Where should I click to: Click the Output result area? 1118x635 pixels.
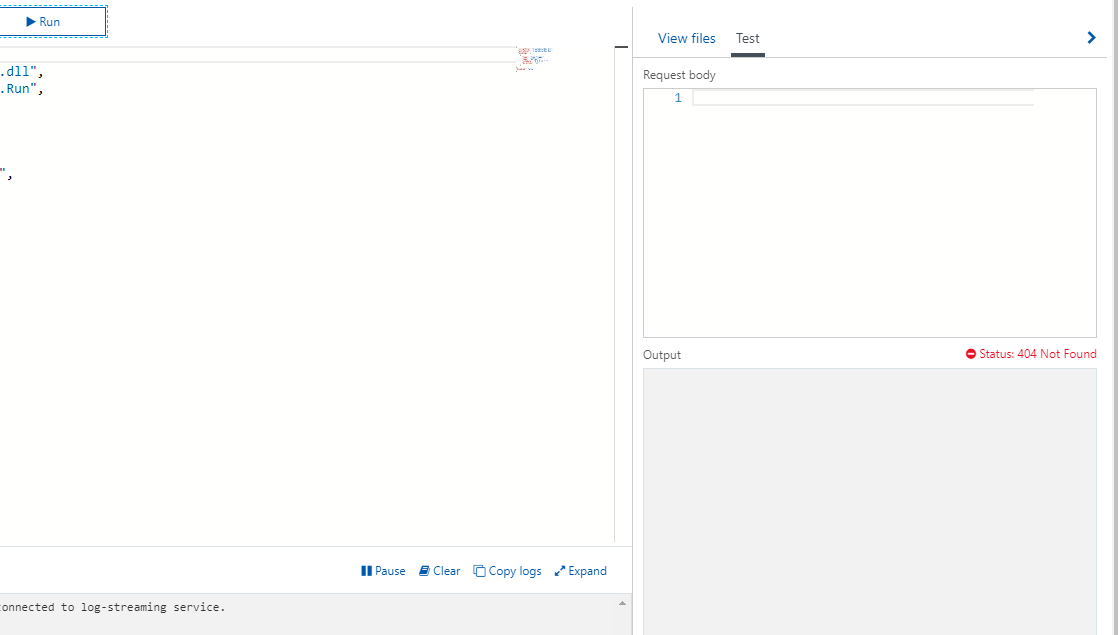[870, 502]
